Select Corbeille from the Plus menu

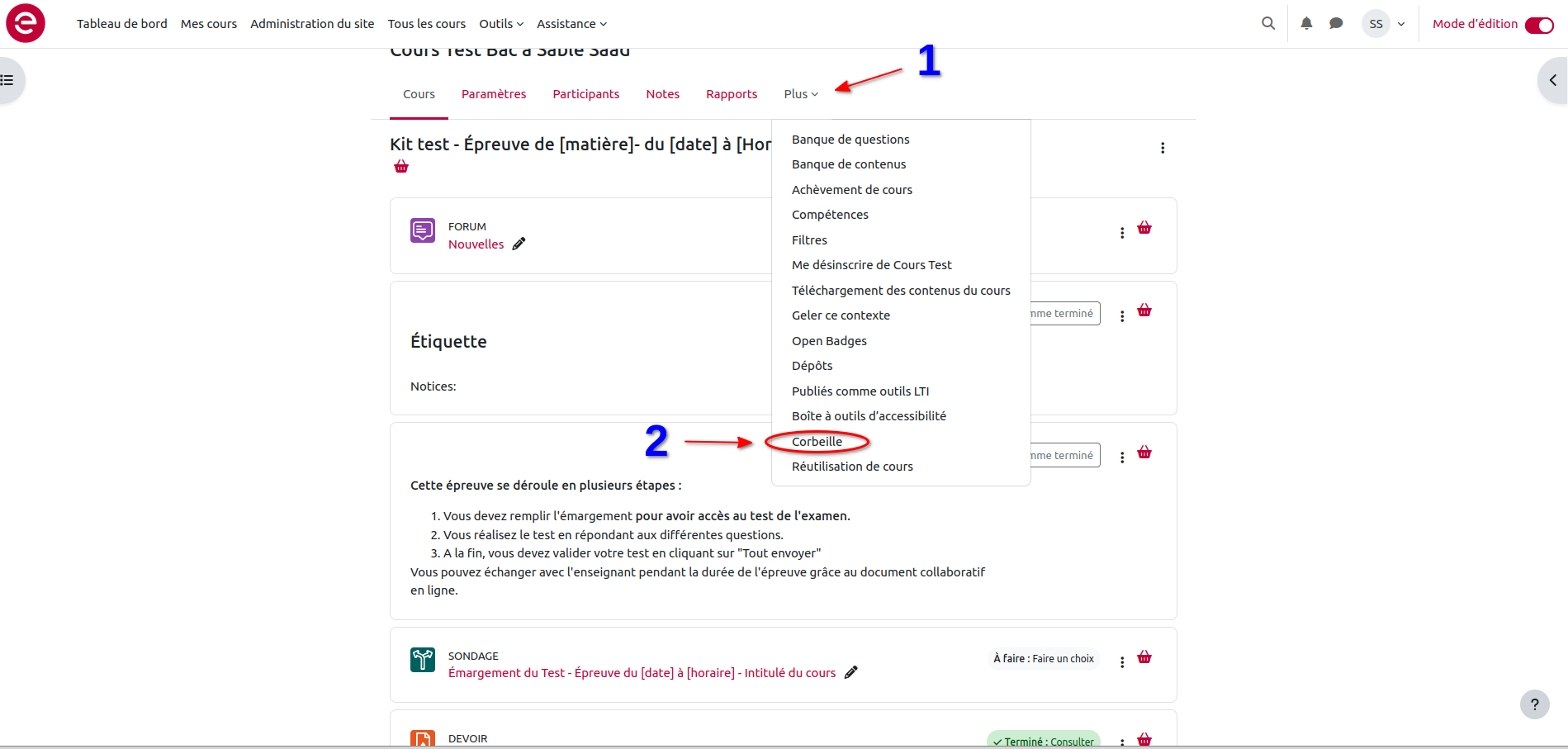point(817,442)
